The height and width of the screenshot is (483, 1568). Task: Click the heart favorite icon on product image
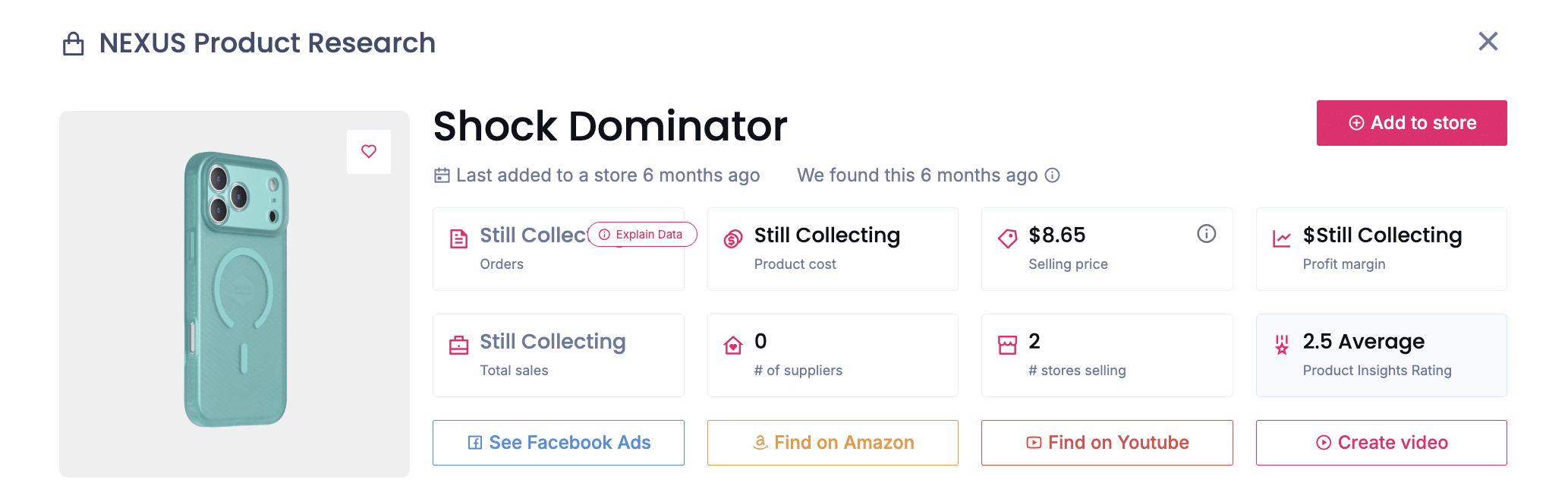point(369,151)
